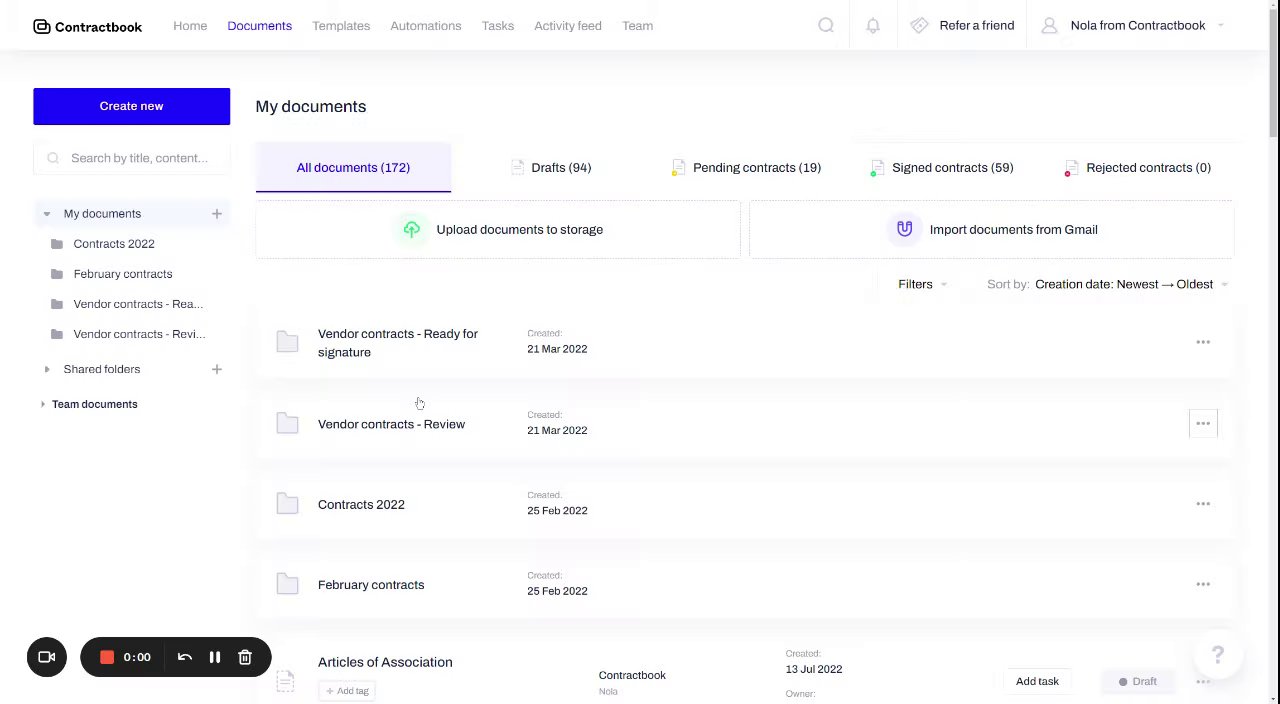Image resolution: width=1280 pixels, height=704 pixels.
Task: Click the plus icon beside My documents
Action: tap(216, 214)
